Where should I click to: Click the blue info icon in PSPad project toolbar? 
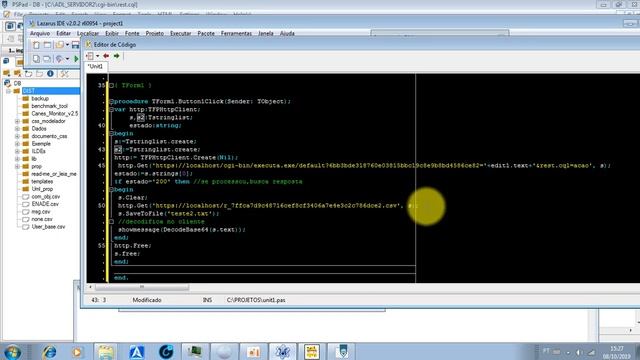pyautogui.click(x=50, y=74)
